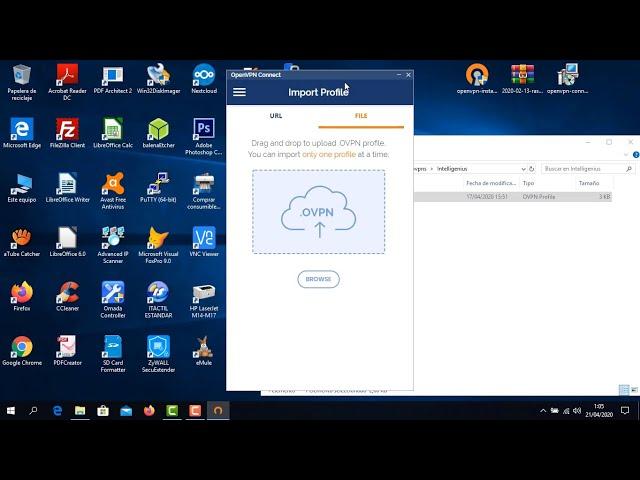Open Edge from the taskbar
The height and width of the screenshot is (480, 640).
tap(57, 411)
